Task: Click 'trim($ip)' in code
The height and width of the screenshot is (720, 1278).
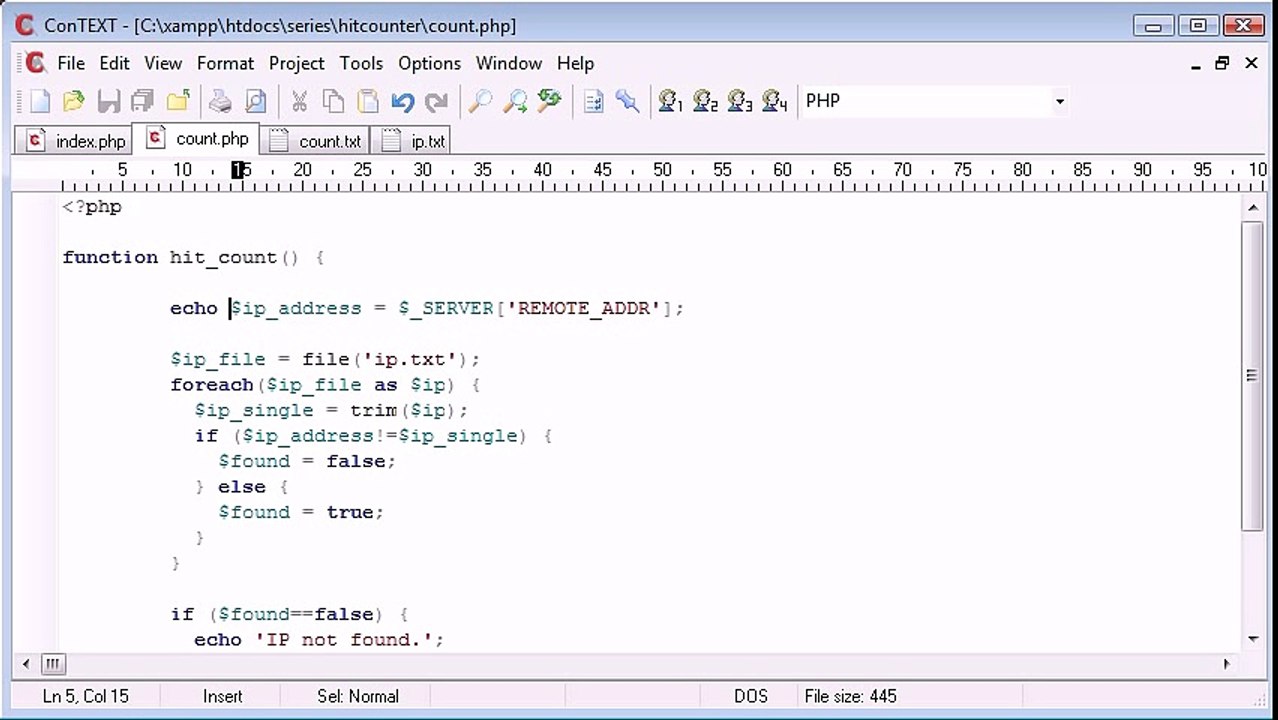Action: (402, 410)
